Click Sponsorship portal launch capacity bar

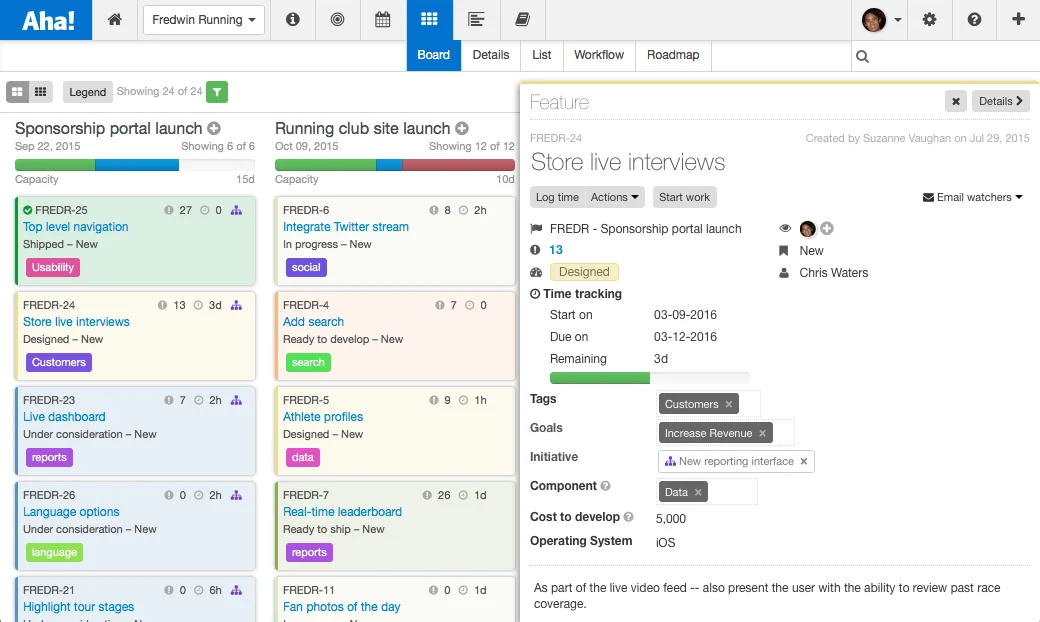(x=135, y=165)
